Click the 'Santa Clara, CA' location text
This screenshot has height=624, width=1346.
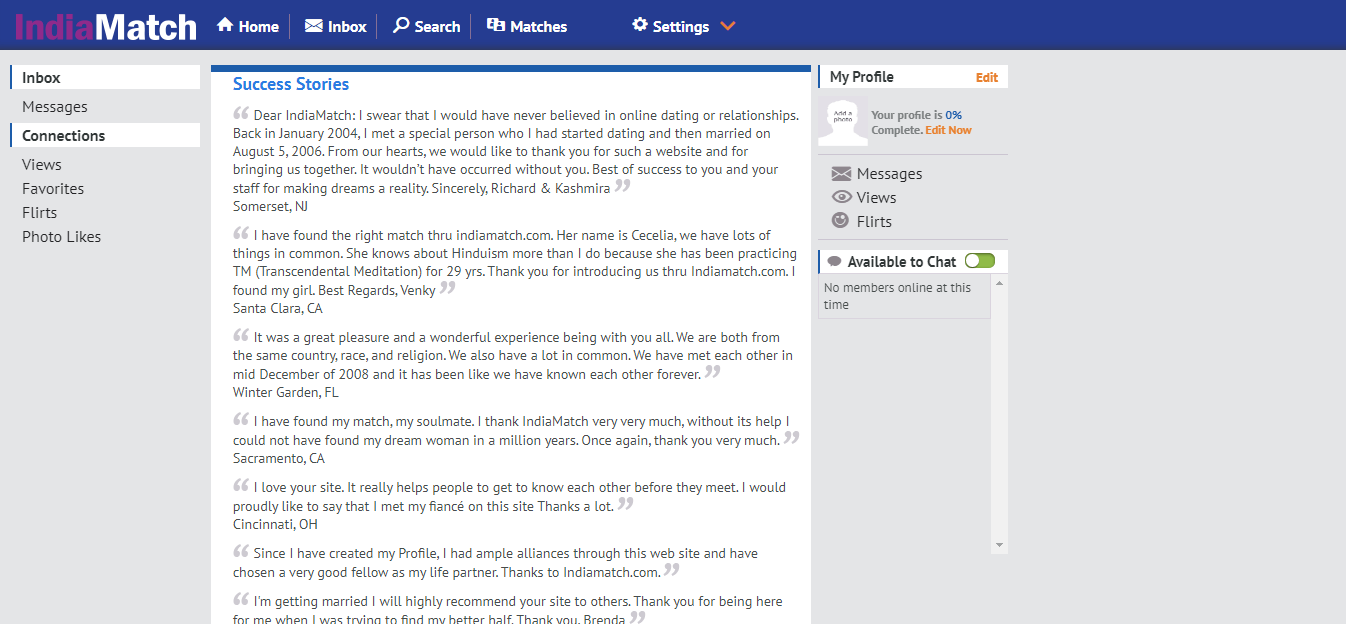[x=278, y=309]
